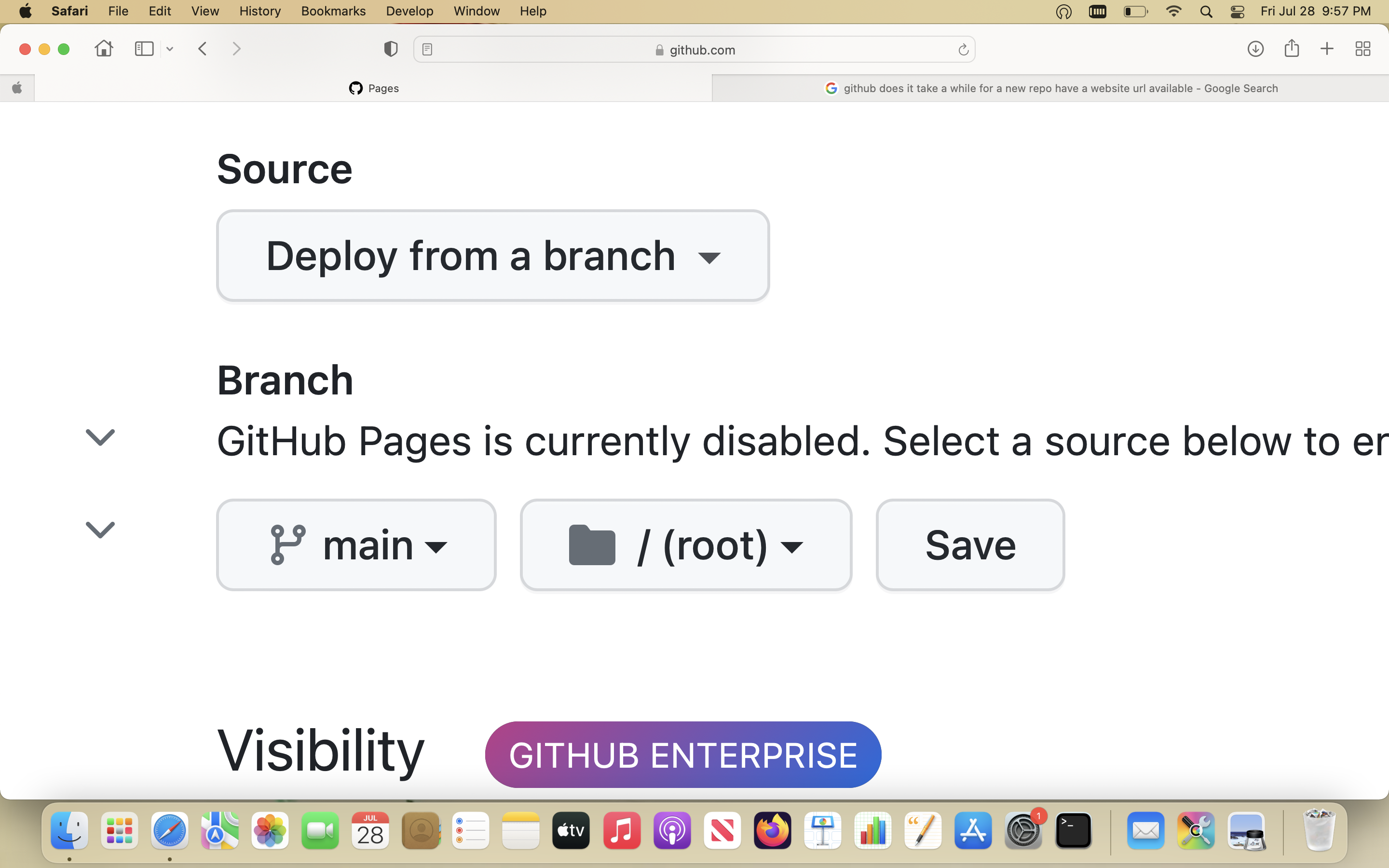Open News from the Dock

tap(722, 830)
